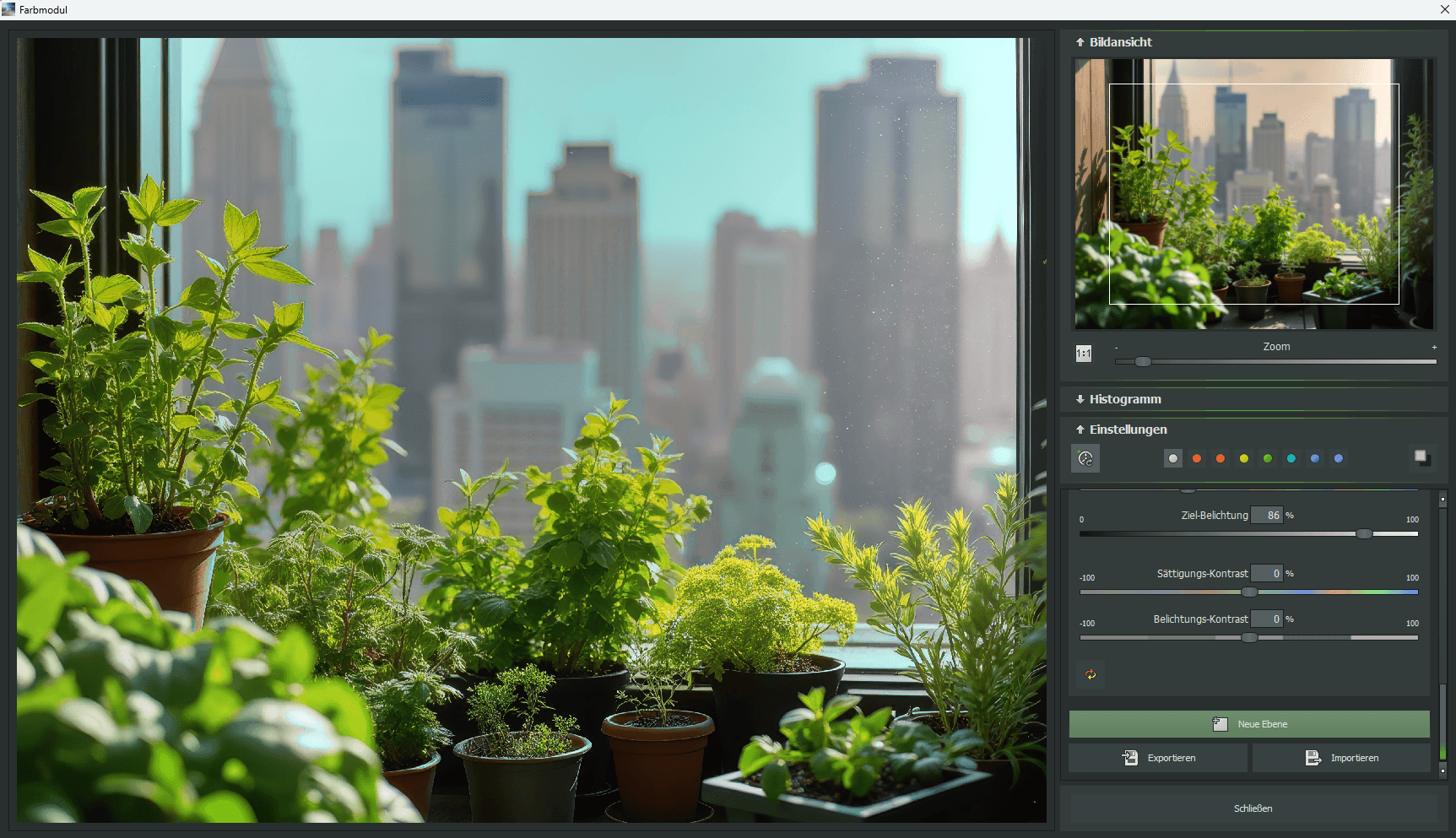Image resolution: width=1456 pixels, height=838 pixels.
Task: Click the large plant photo preview
Action: click(x=532, y=430)
